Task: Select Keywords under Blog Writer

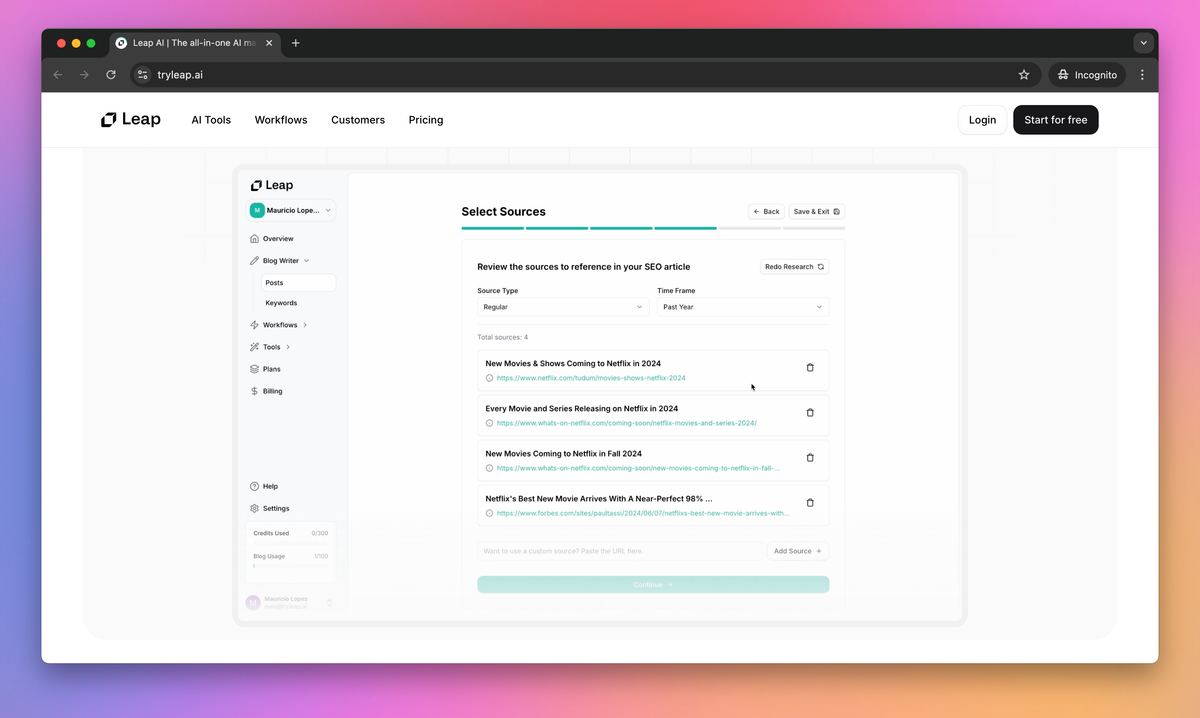Action: tap(281, 303)
